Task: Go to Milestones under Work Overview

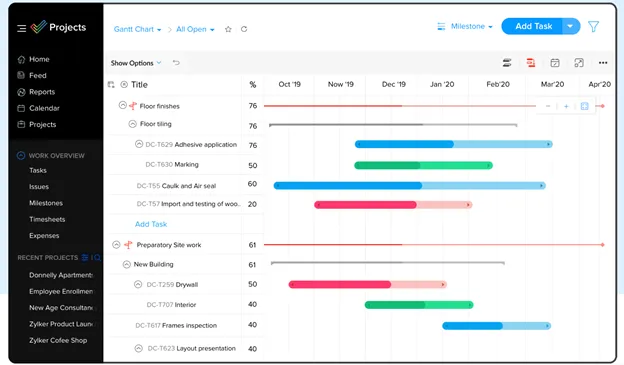Action: (x=46, y=203)
